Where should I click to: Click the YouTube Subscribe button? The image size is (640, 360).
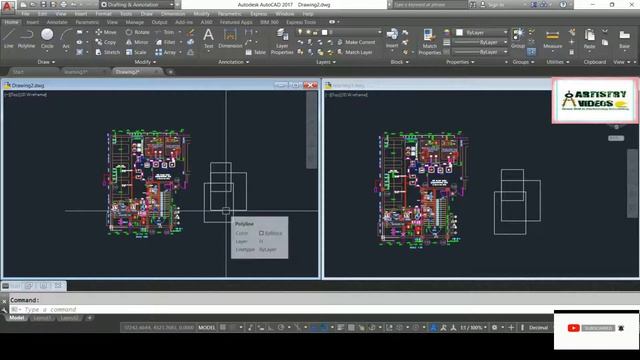point(598,328)
